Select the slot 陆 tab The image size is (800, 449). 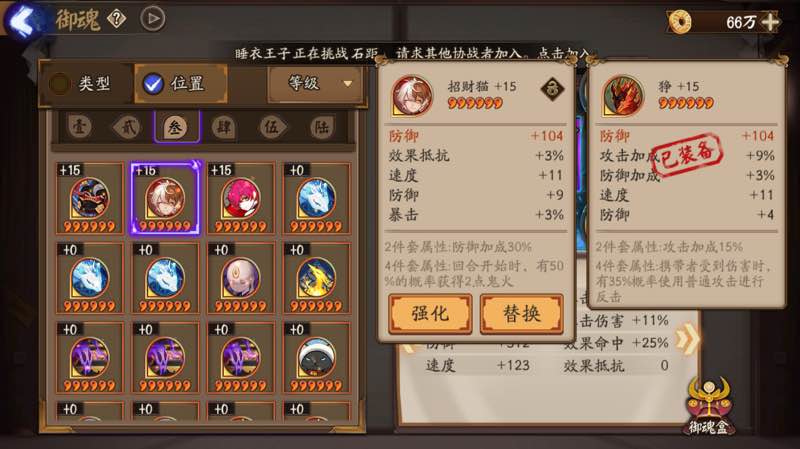[x=321, y=127]
